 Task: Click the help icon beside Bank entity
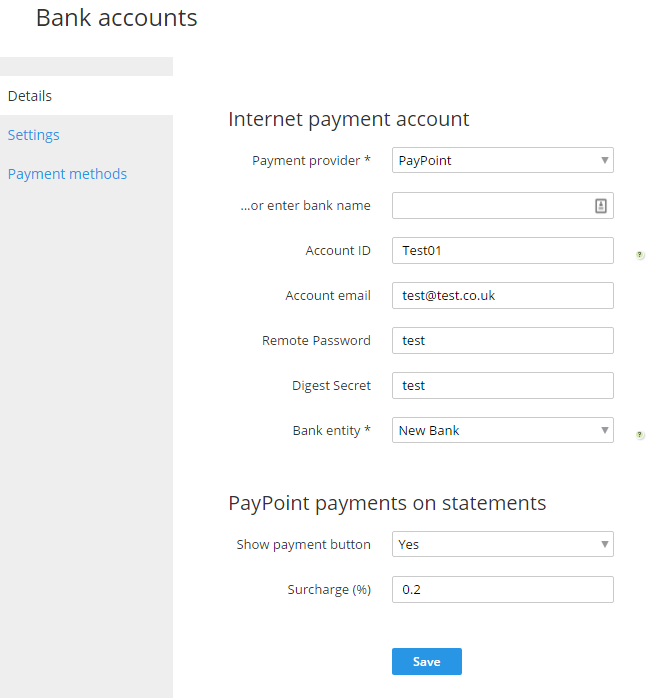640,435
